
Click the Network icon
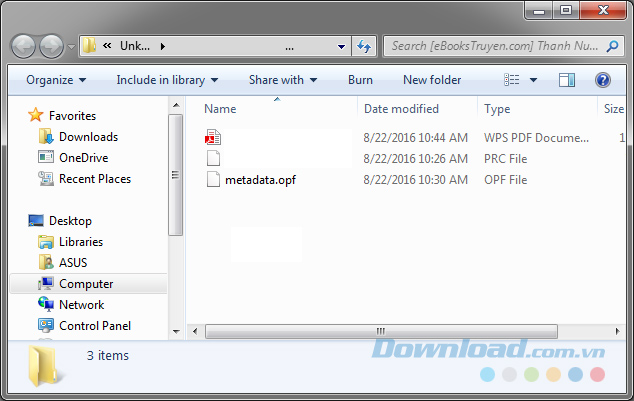click(46, 304)
